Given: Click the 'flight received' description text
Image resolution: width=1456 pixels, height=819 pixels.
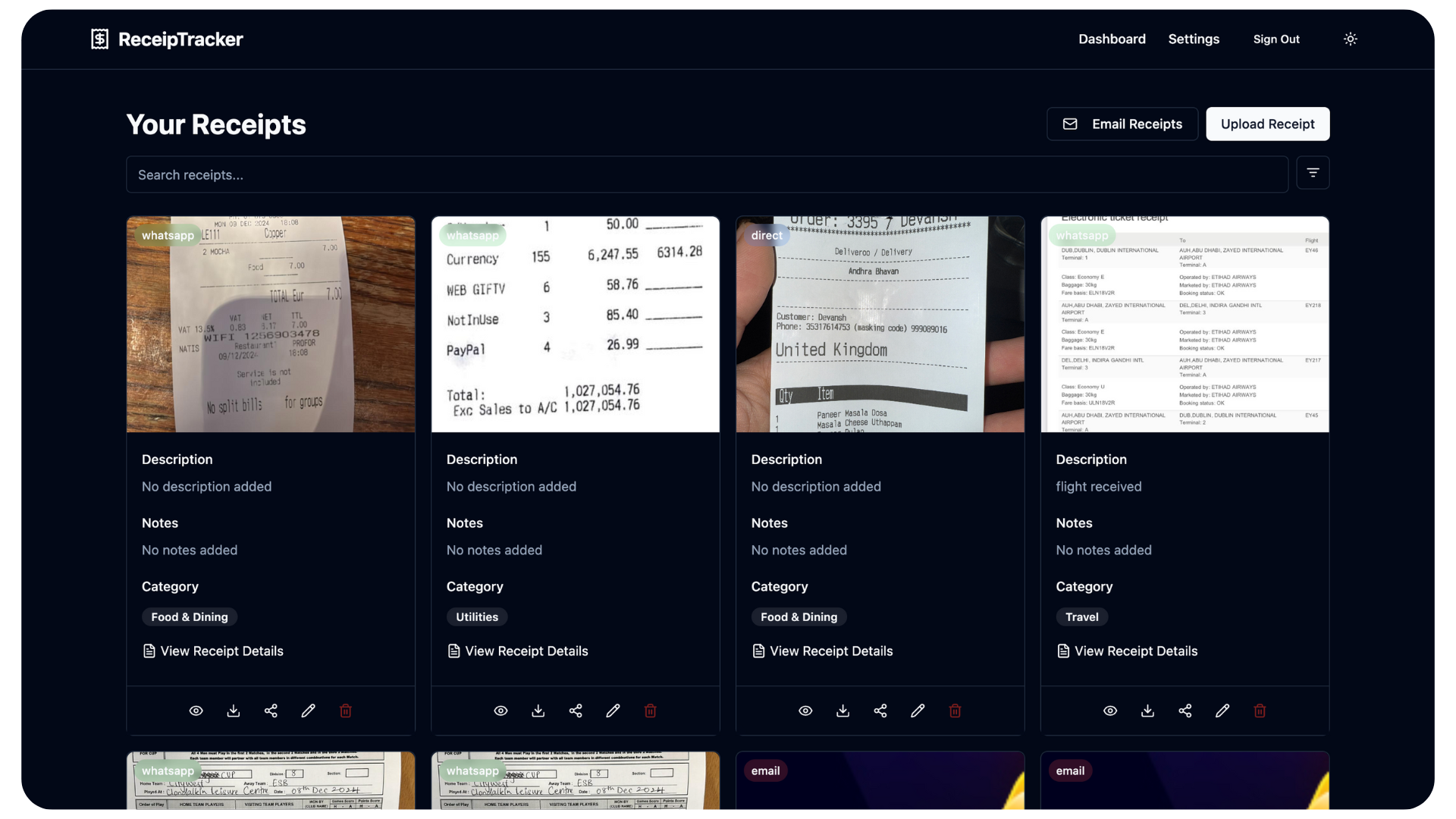Looking at the screenshot, I should tap(1099, 486).
